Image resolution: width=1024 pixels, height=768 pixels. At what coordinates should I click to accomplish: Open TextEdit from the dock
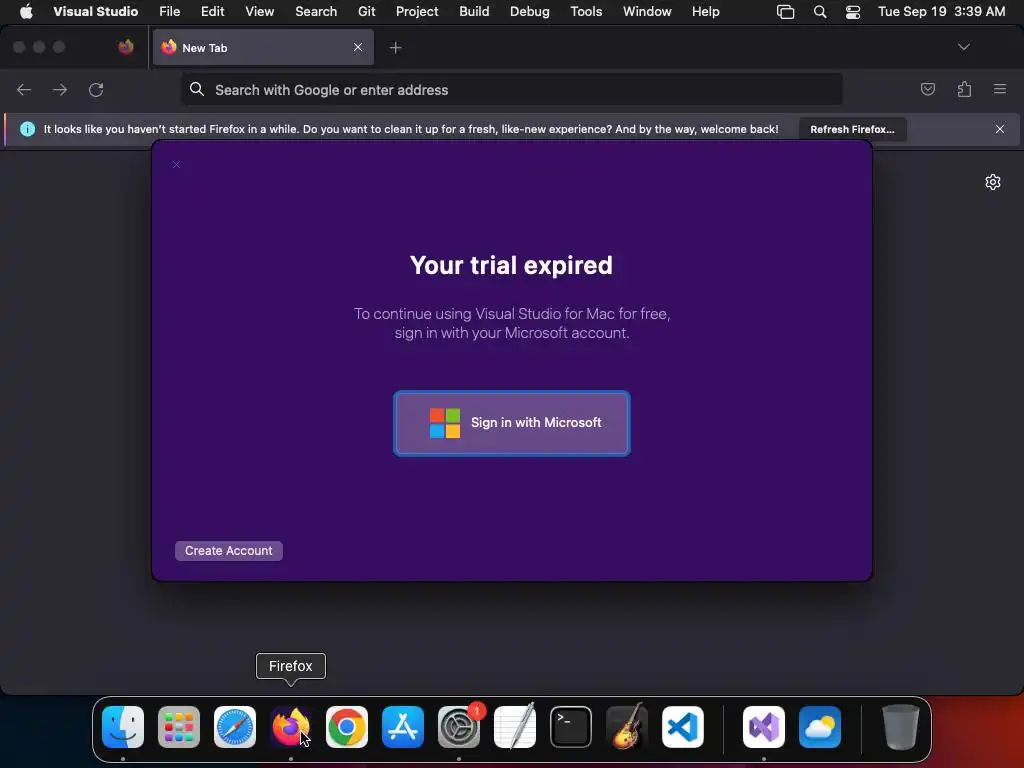pos(515,727)
